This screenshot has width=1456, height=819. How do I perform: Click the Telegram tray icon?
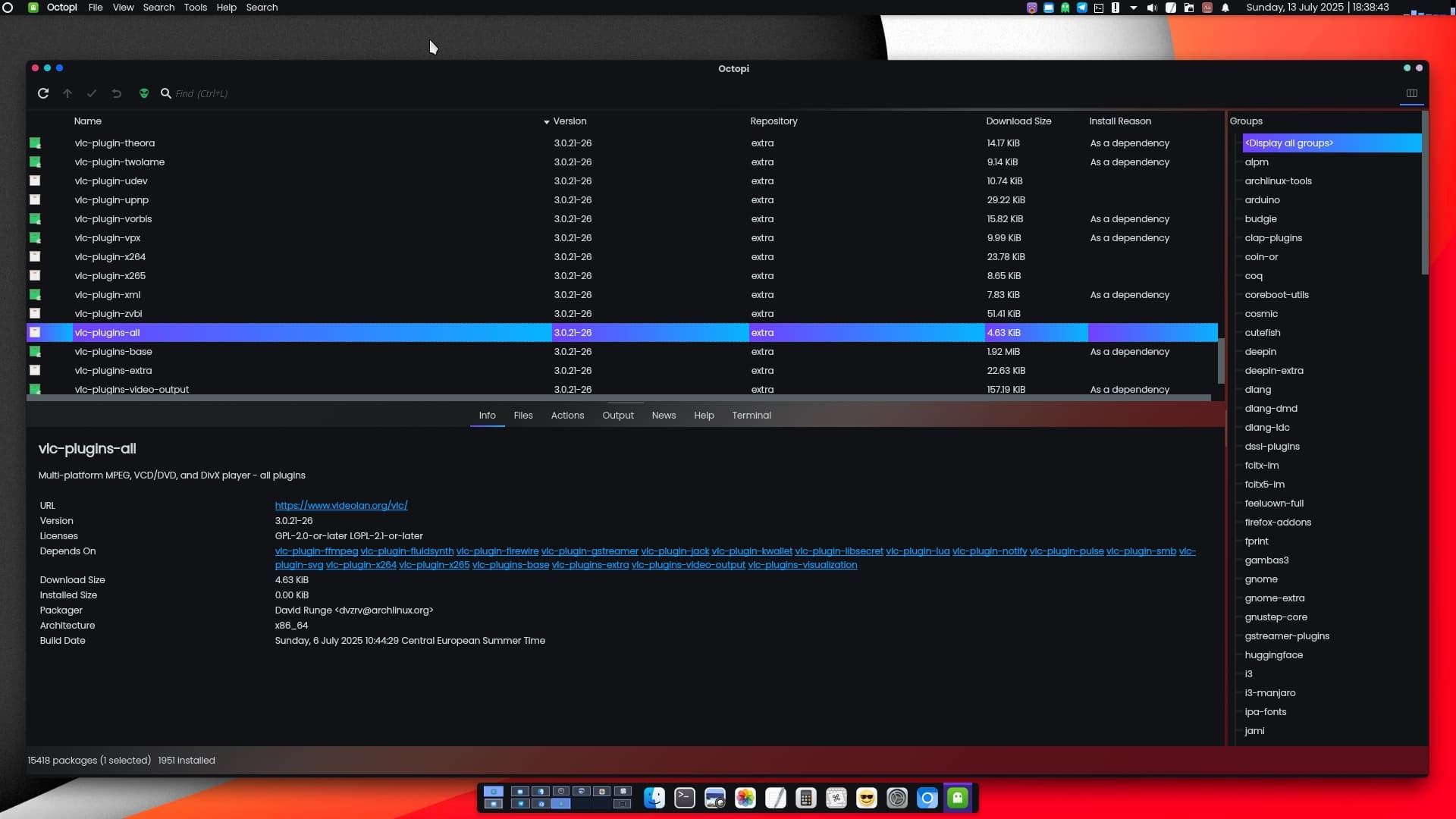pyautogui.click(x=1081, y=8)
